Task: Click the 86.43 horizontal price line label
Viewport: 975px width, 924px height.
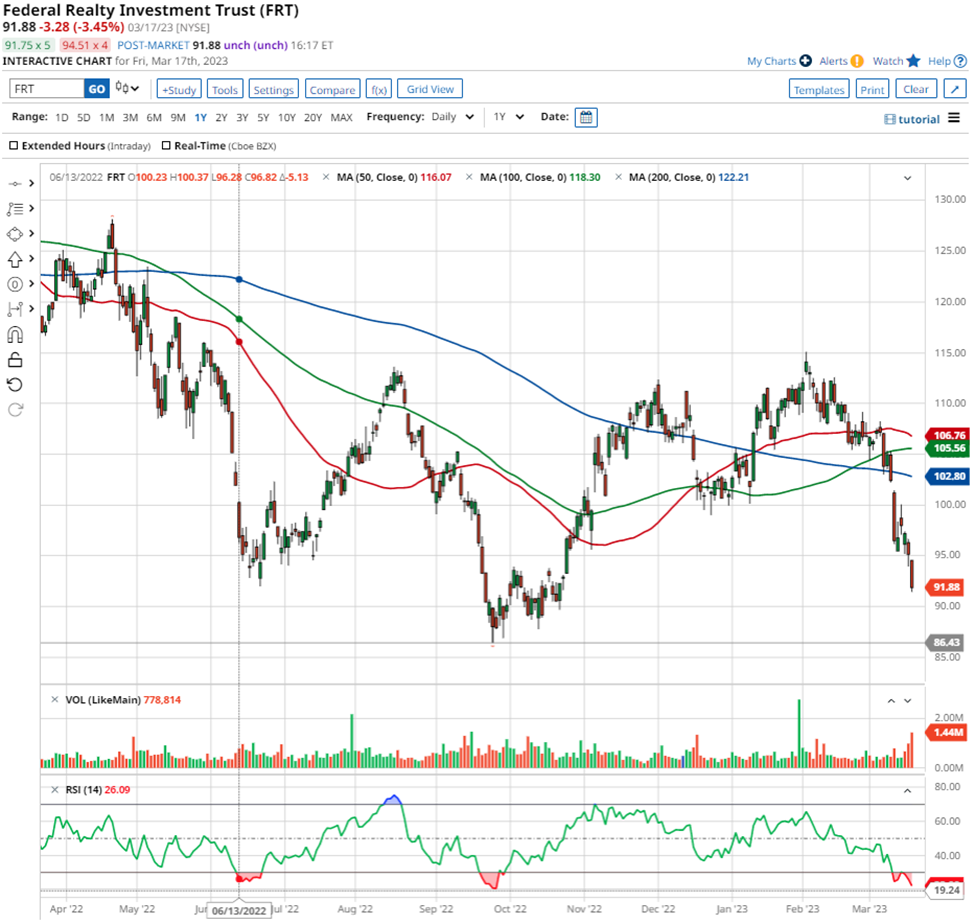Action: (946, 642)
